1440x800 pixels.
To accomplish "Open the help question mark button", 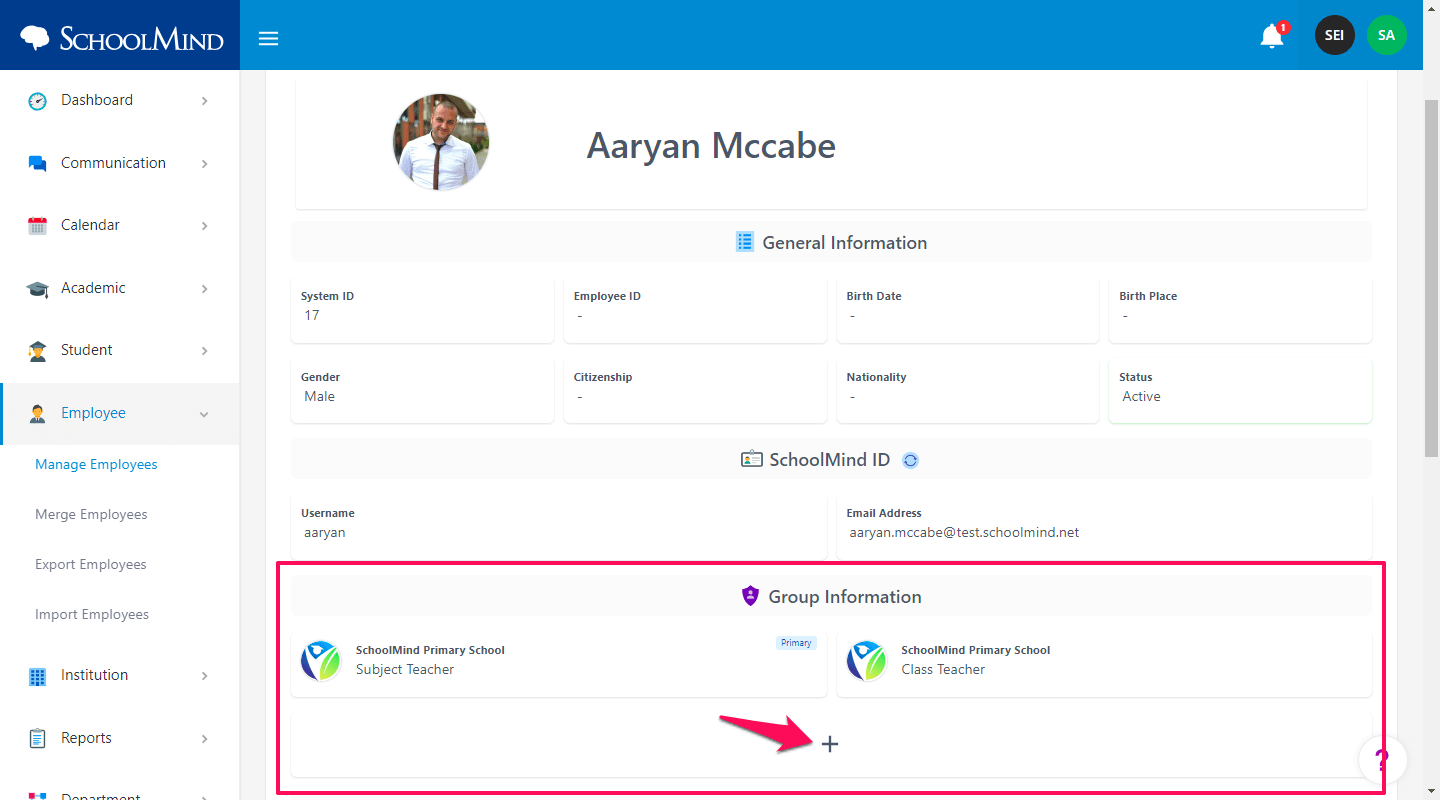I will coord(1382,761).
